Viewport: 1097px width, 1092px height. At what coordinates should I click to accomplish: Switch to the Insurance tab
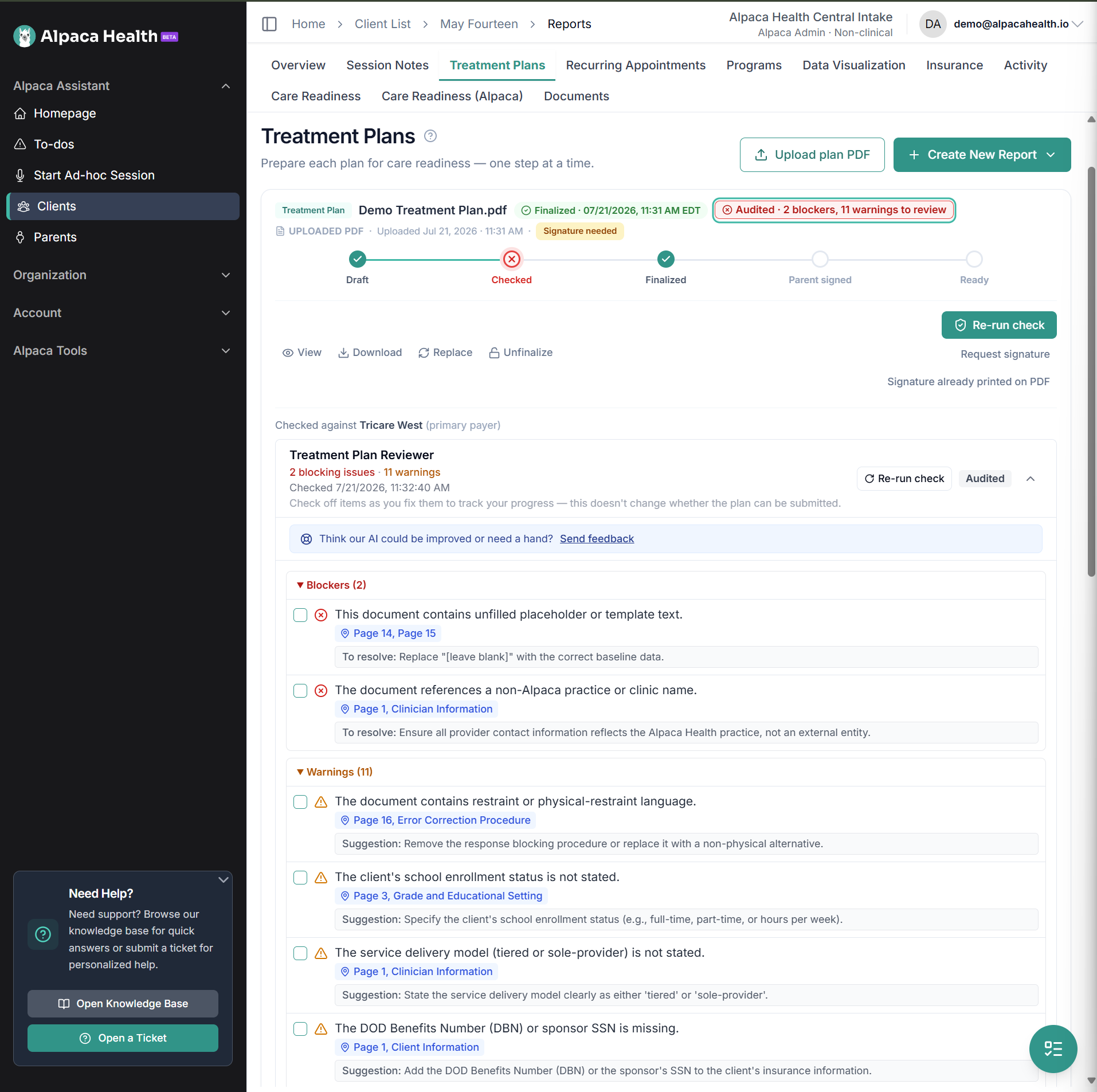tap(955, 65)
